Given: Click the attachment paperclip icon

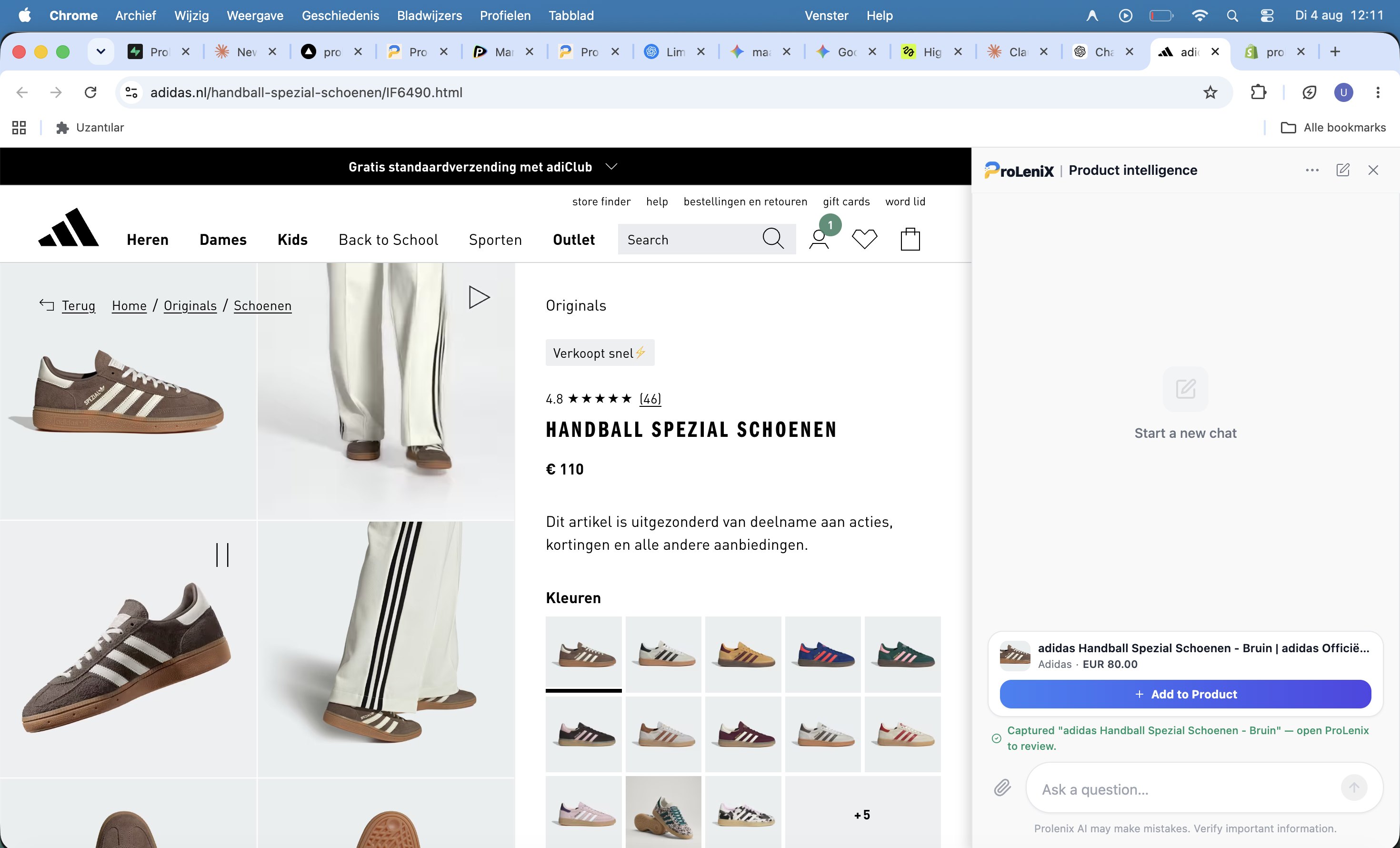Looking at the screenshot, I should coord(1002,788).
